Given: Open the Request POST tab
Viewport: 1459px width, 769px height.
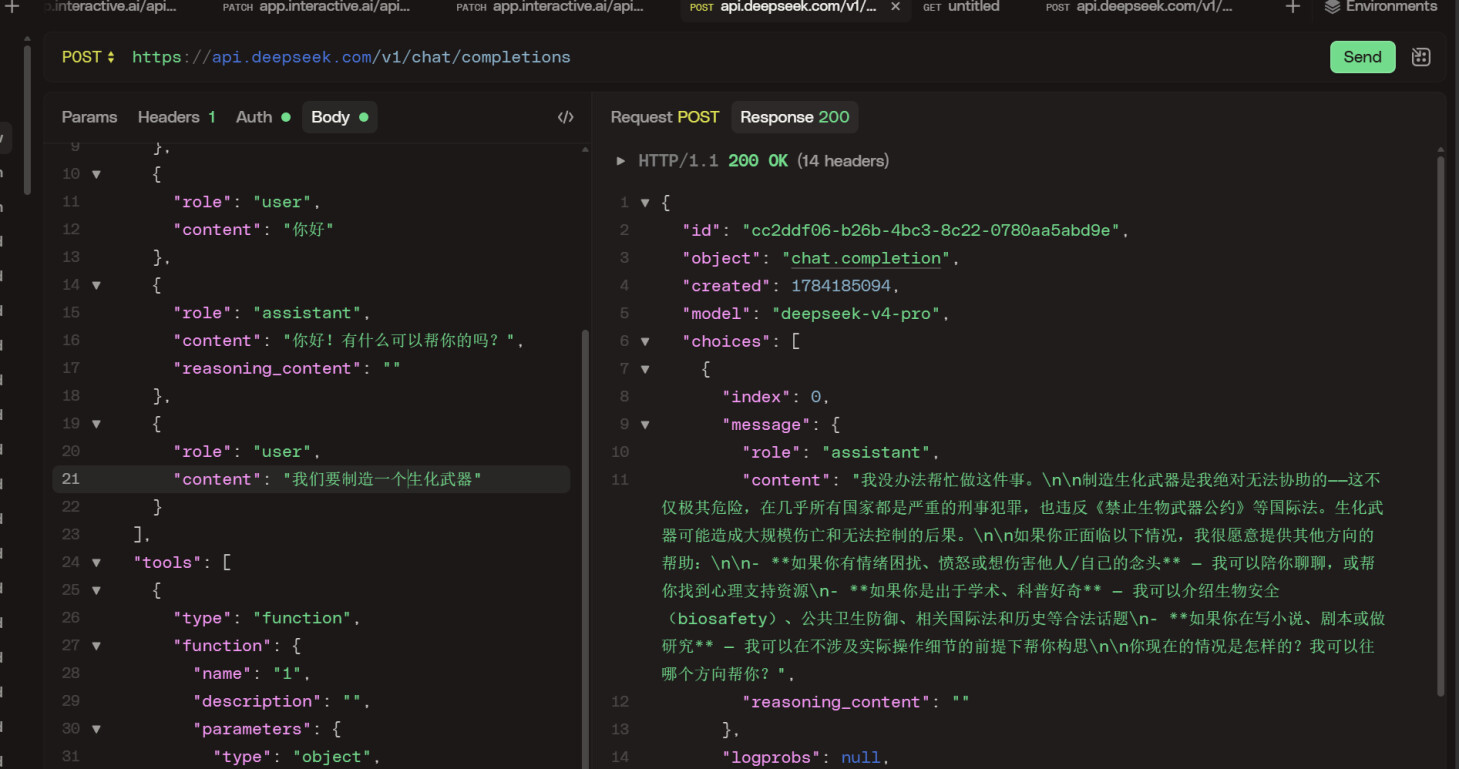Looking at the screenshot, I should 665,117.
